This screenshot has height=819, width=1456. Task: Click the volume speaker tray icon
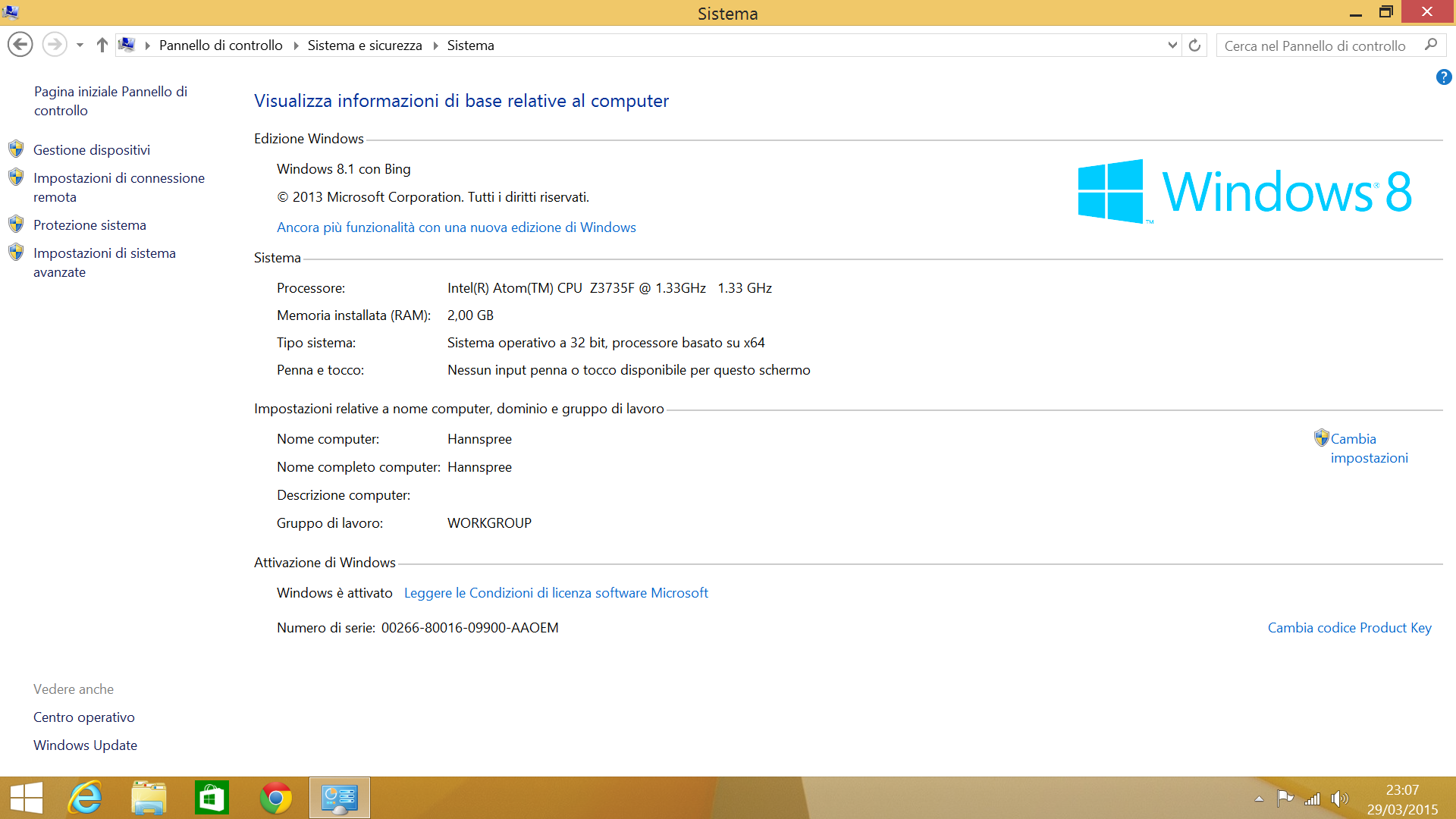click(x=1339, y=799)
